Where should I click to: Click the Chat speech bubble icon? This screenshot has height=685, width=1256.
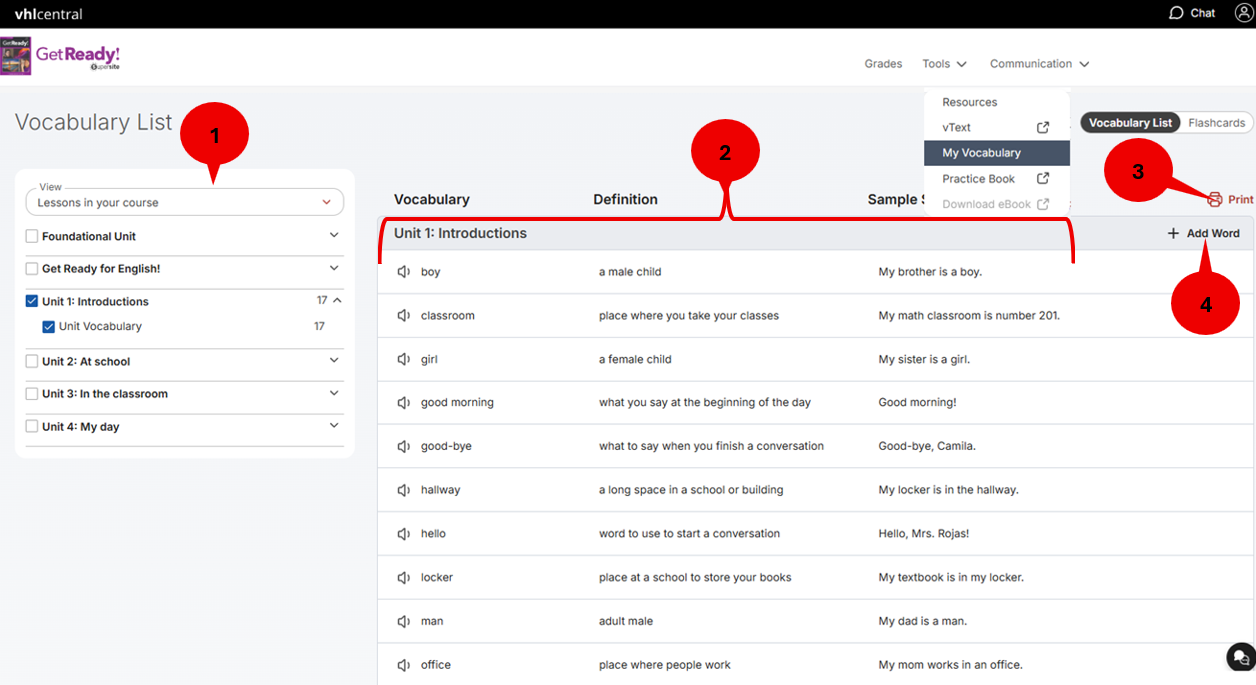(1176, 13)
